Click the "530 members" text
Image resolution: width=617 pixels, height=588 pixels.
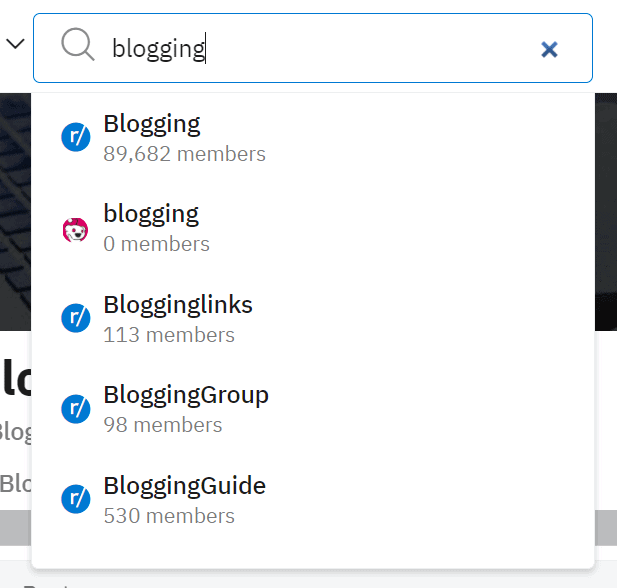[x=169, y=516]
